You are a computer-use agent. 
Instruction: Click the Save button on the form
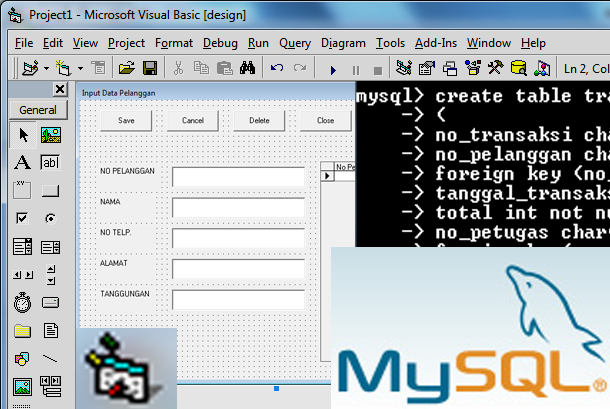[126, 121]
